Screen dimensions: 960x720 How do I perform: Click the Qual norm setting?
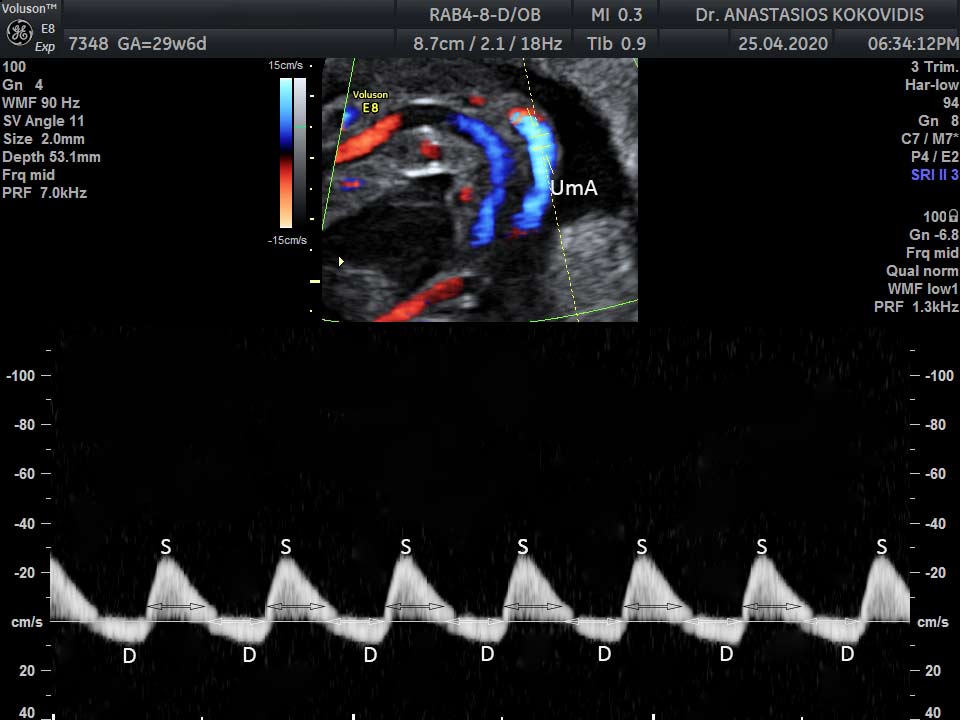click(x=922, y=271)
